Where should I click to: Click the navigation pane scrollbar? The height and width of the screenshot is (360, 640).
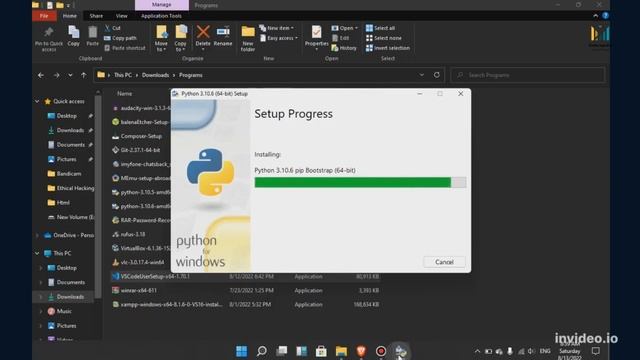click(x=98, y=196)
